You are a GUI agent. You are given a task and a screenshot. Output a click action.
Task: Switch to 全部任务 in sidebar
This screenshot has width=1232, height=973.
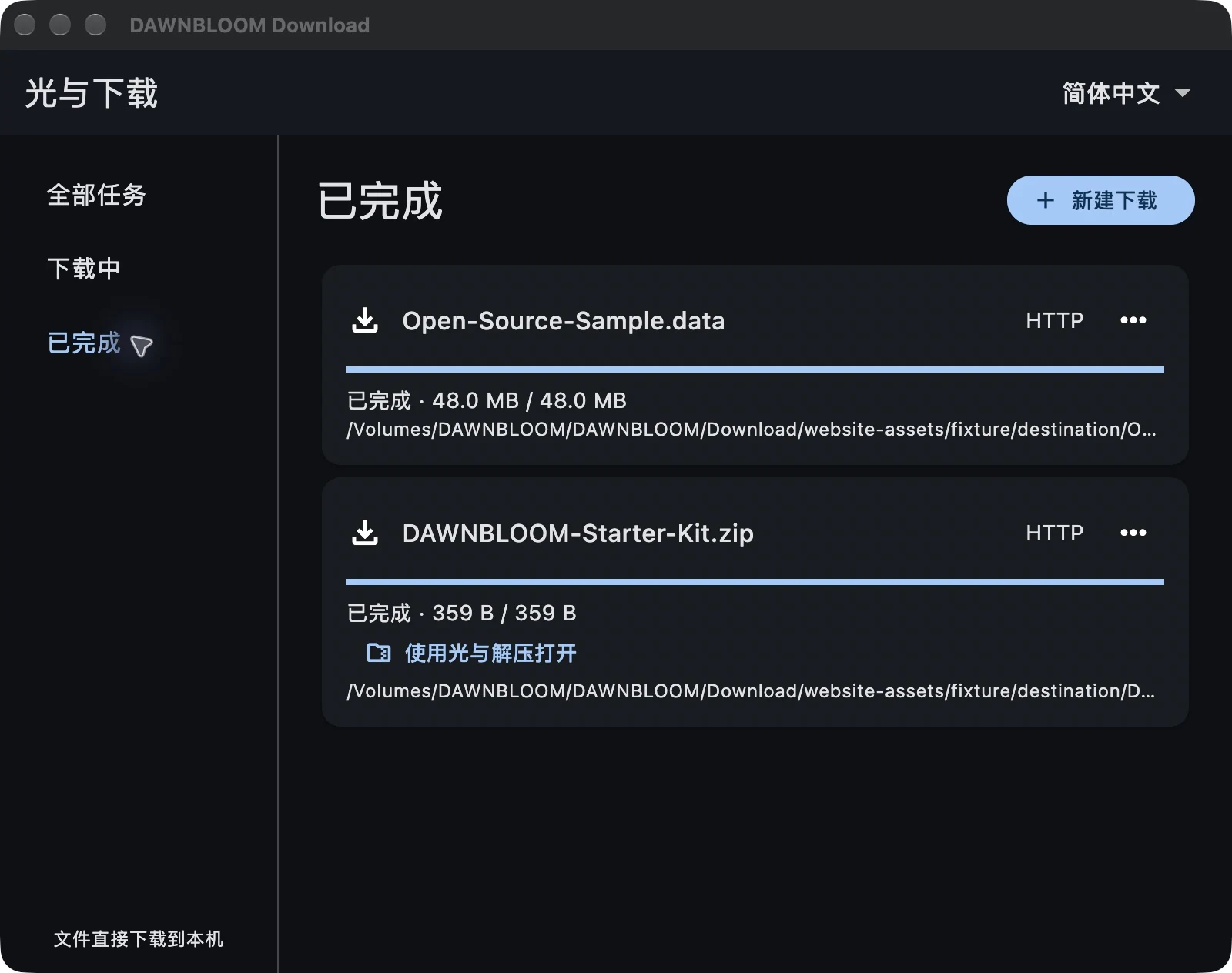click(x=96, y=195)
